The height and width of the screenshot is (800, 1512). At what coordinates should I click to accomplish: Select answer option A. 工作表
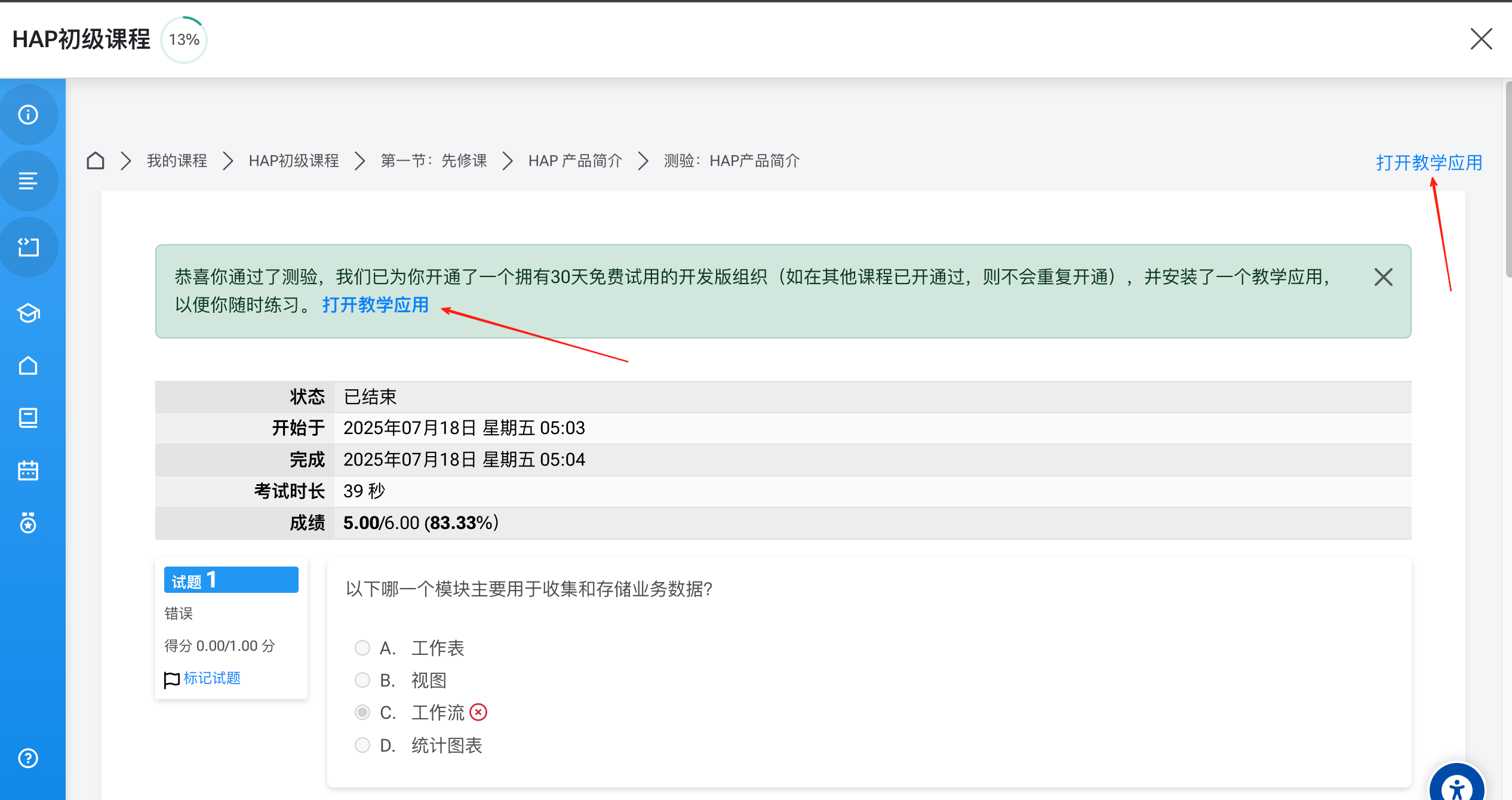(x=362, y=648)
